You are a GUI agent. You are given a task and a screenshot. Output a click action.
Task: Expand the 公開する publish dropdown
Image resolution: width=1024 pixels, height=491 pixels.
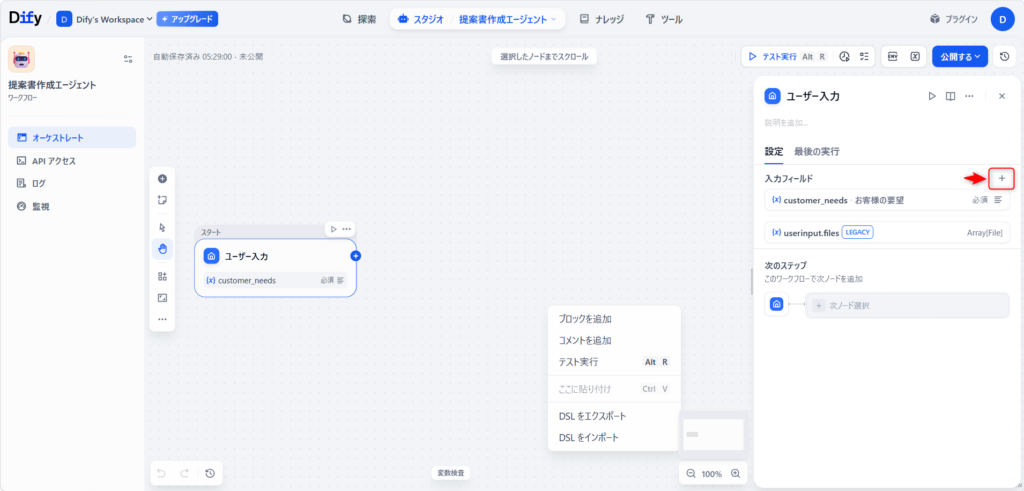coord(960,57)
